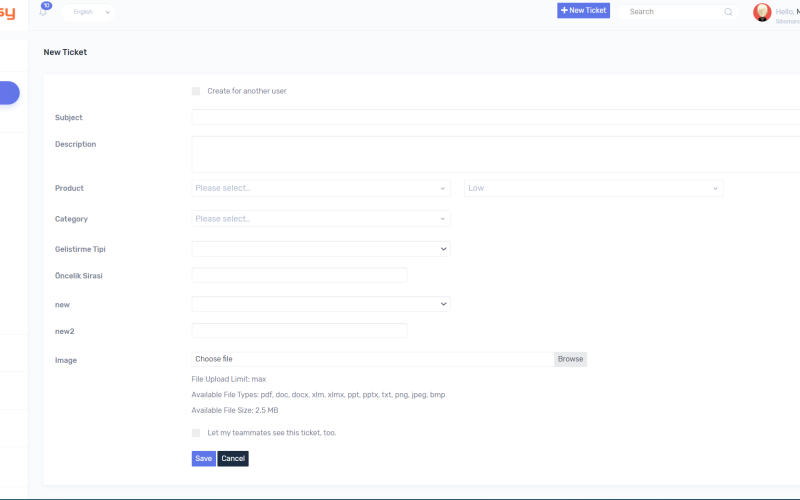Click the Save button
The image size is (800, 500).
(204, 459)
